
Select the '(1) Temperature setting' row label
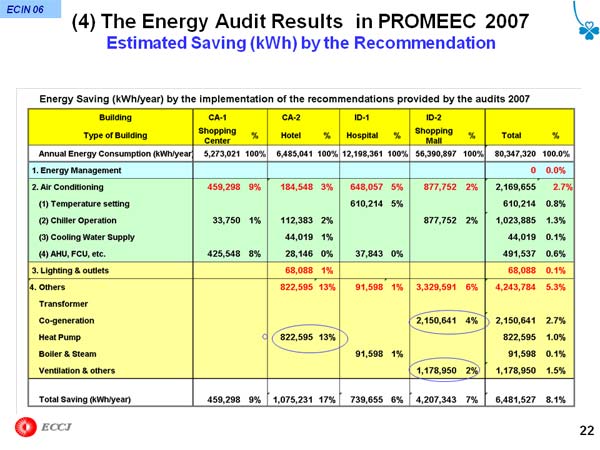[x=84, y=204]
